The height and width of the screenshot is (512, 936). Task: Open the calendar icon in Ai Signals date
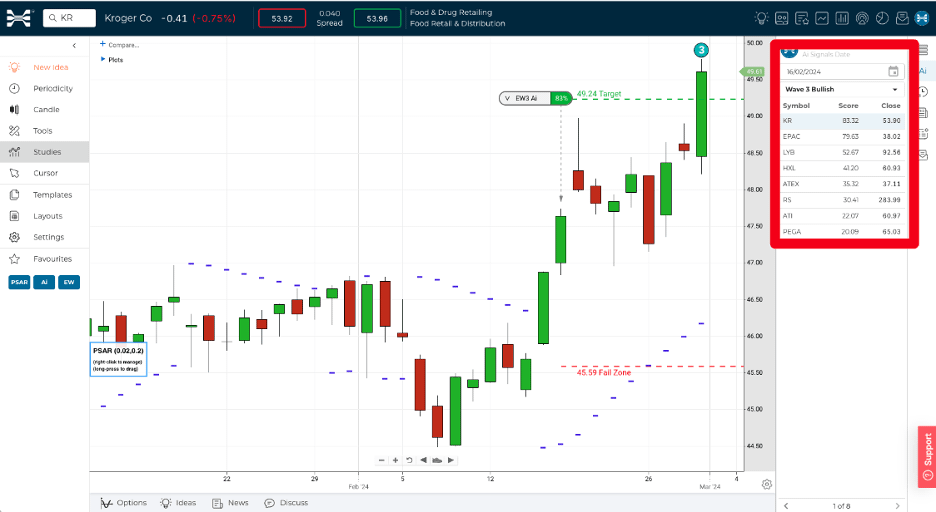click(x=893, y=72)
